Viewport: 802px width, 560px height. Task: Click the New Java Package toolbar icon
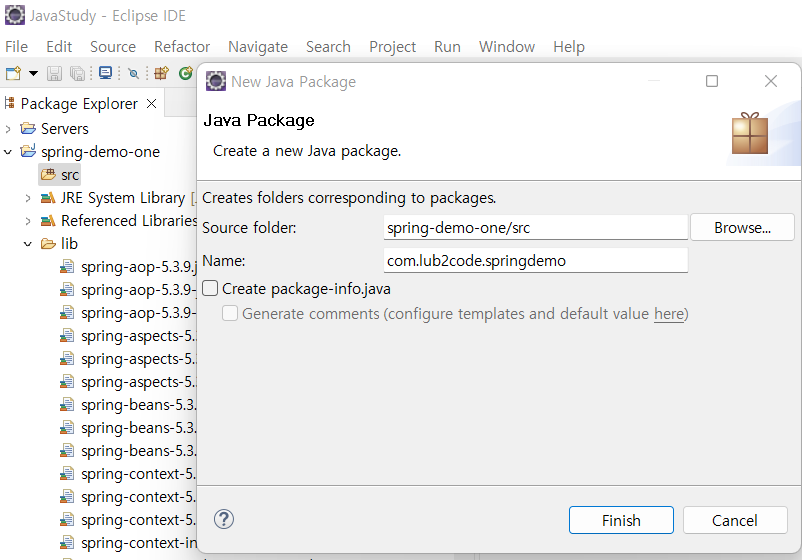point(161,74)
